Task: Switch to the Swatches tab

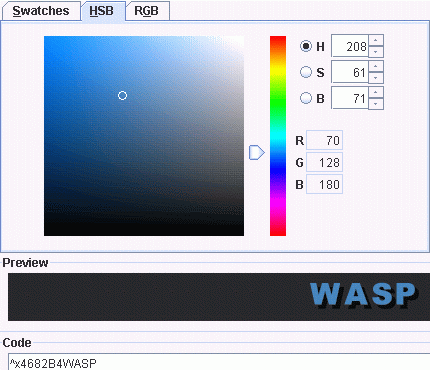Action: (41, 11)
